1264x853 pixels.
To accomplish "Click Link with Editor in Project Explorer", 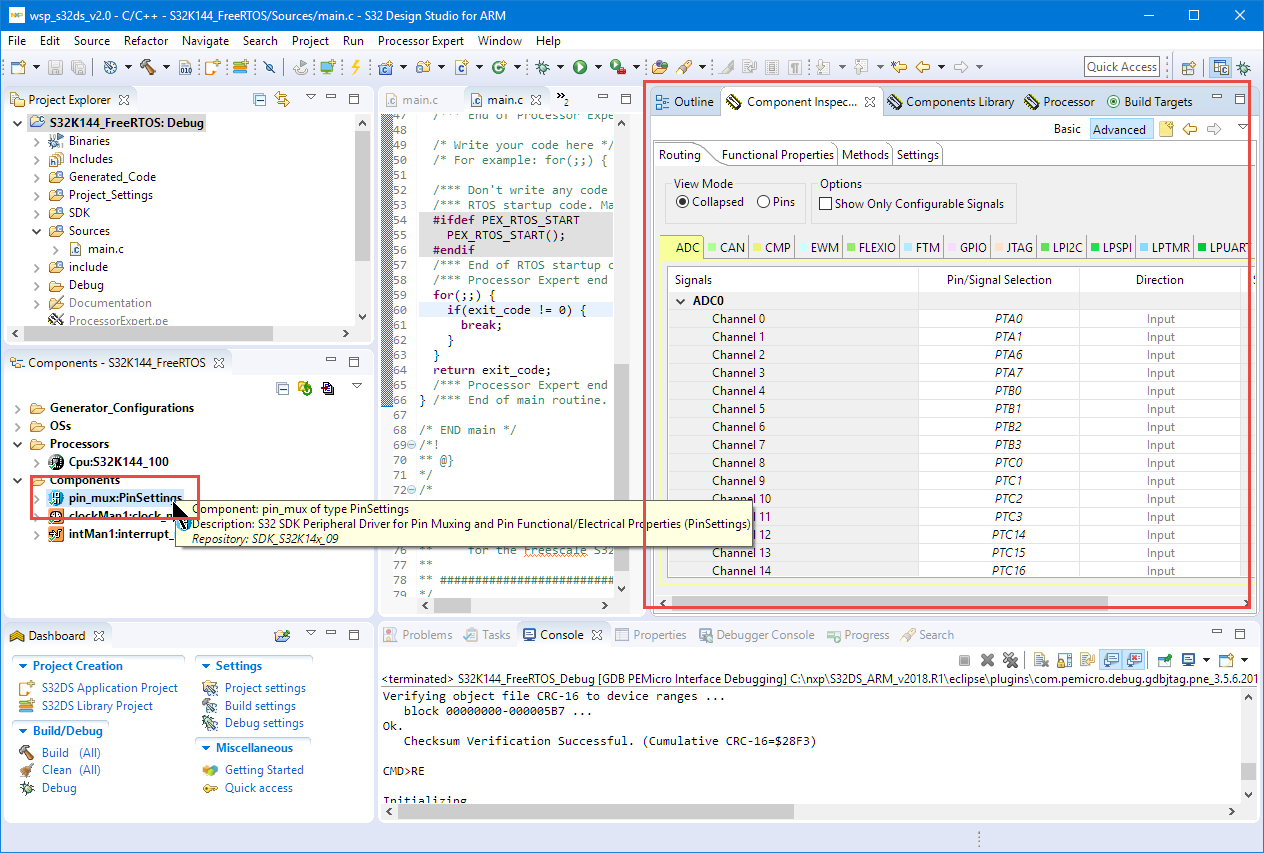I will 282,99.
